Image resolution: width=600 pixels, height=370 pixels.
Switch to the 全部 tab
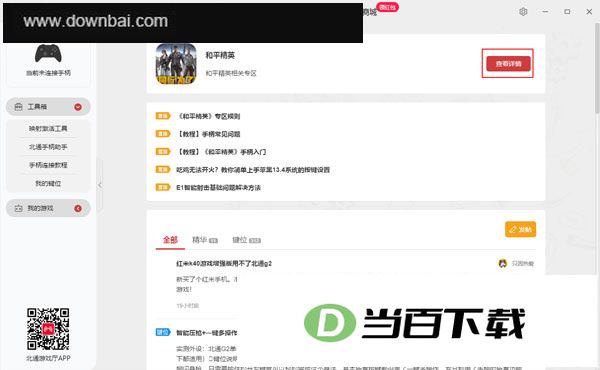click(170, 240)
